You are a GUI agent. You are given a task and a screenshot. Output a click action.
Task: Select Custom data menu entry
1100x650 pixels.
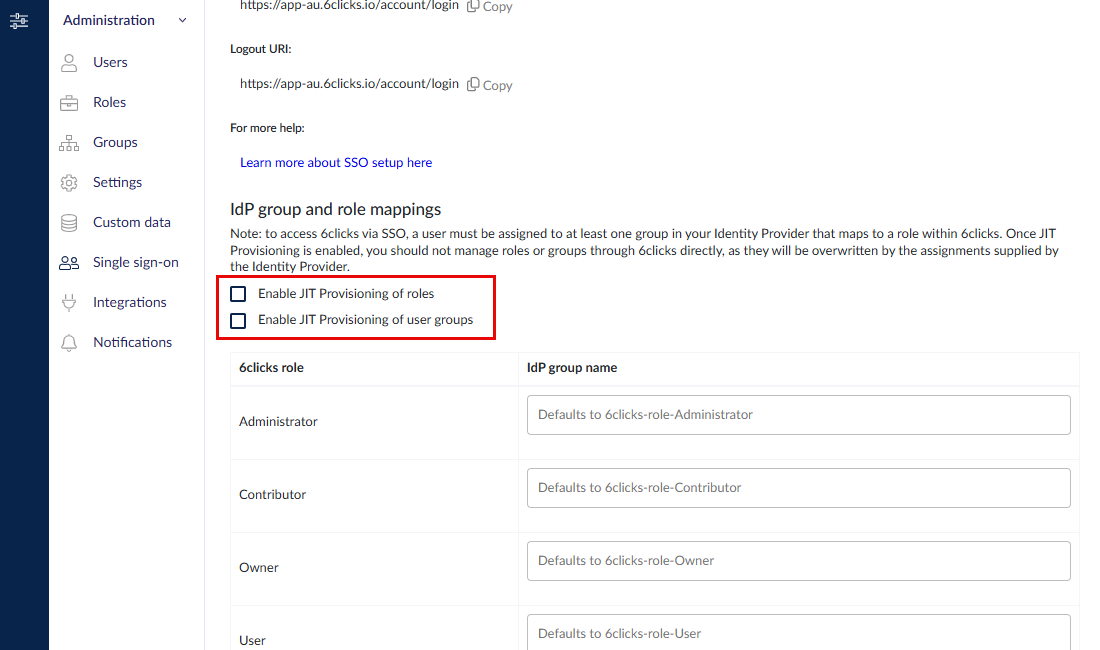pos(132,222)
